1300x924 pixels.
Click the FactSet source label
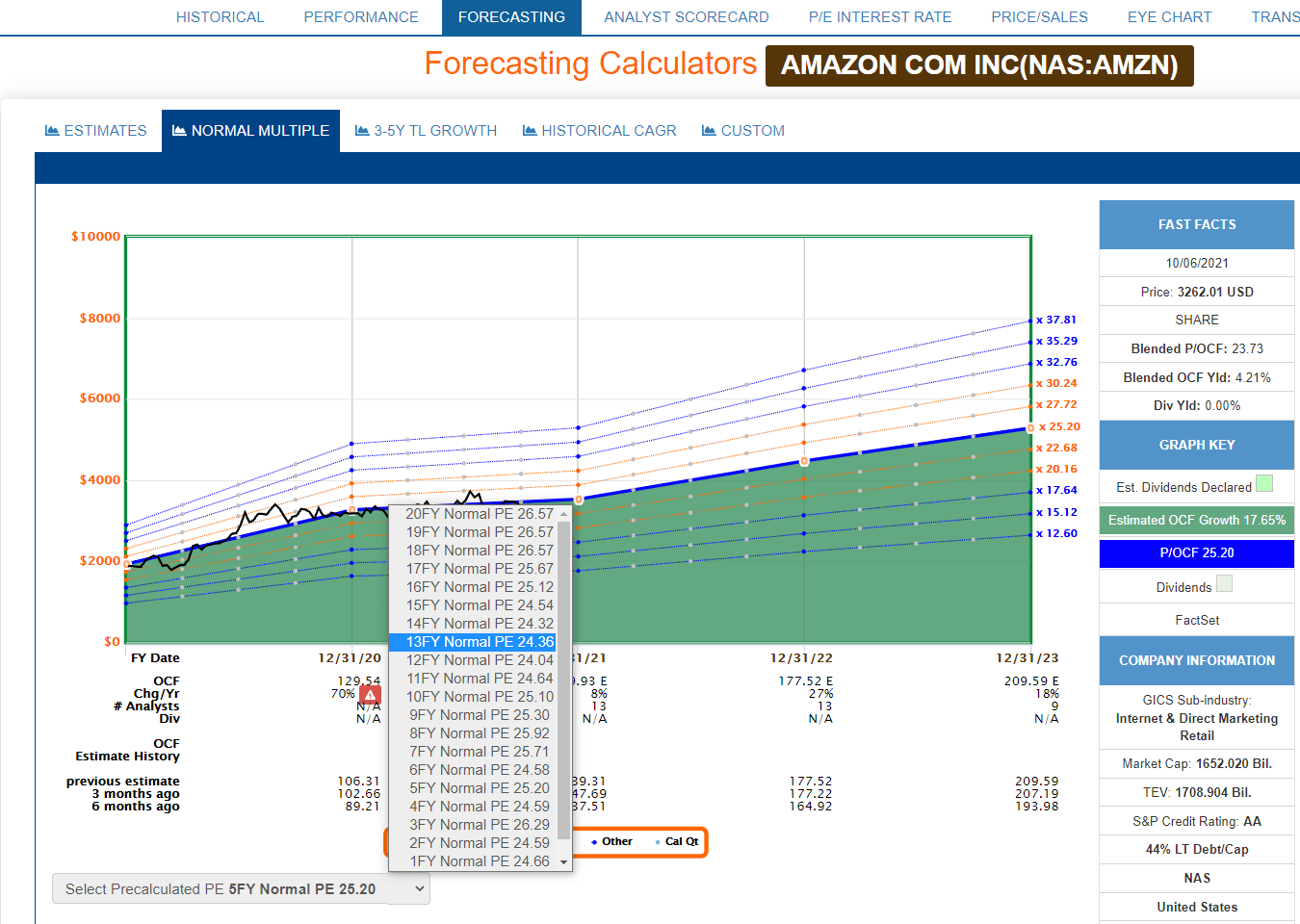click(1197, 621)
